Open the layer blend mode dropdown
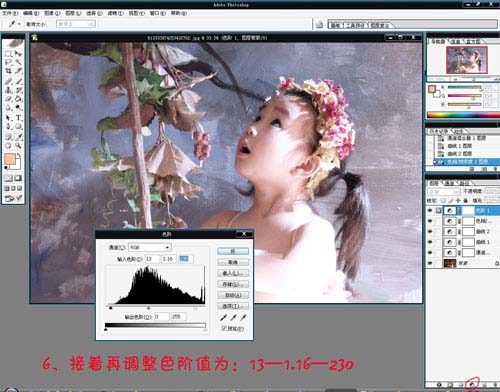 coord(444,192)
